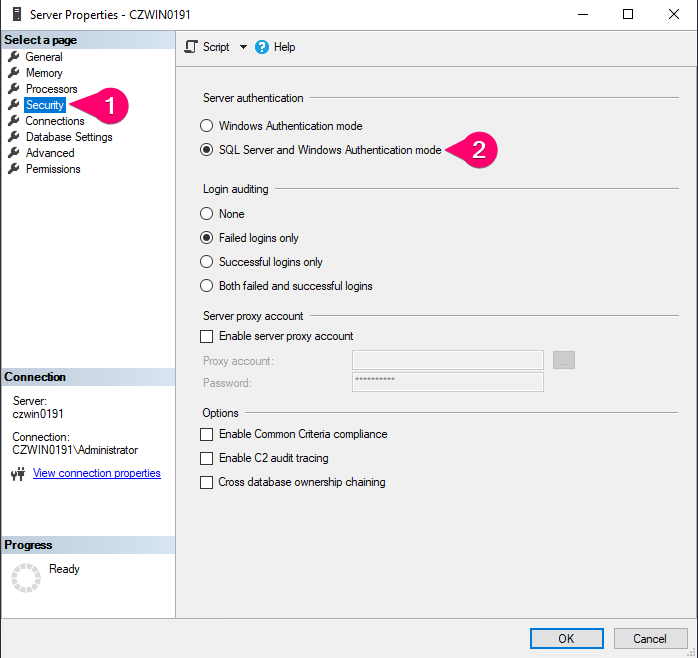Enable Common Criteria compliance checkbox
Image resolution: width=698 pixels, height=658 pixels.
click(x=206, y=434)
